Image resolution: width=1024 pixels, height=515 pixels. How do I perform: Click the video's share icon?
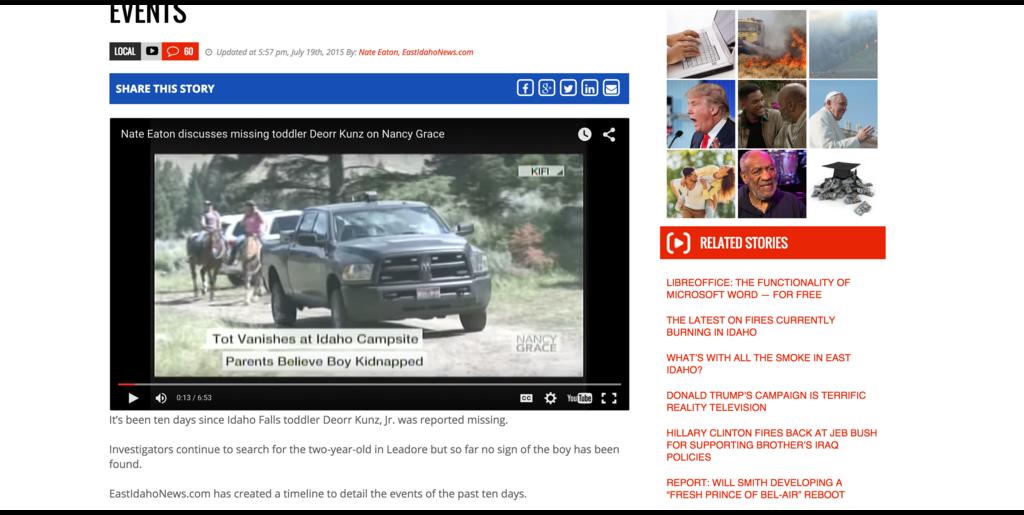(x=608, y=134)
